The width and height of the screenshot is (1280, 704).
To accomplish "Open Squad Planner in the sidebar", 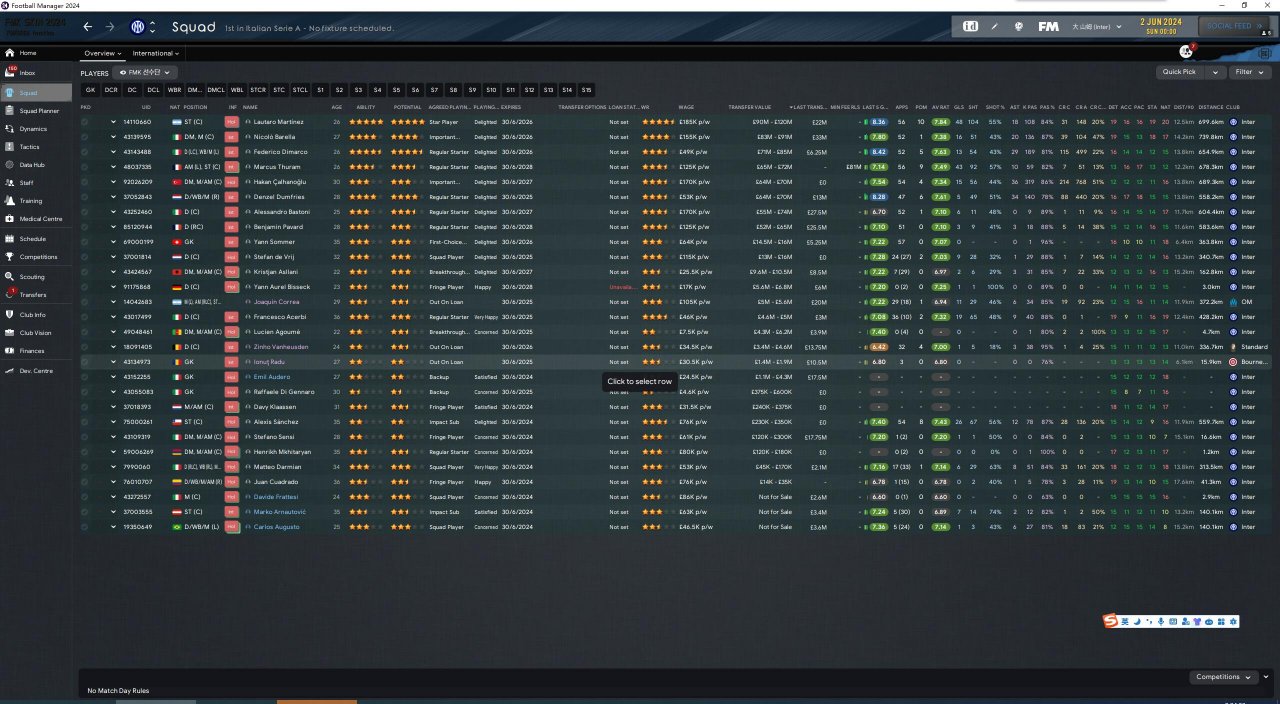I will [x=37, y=111].
